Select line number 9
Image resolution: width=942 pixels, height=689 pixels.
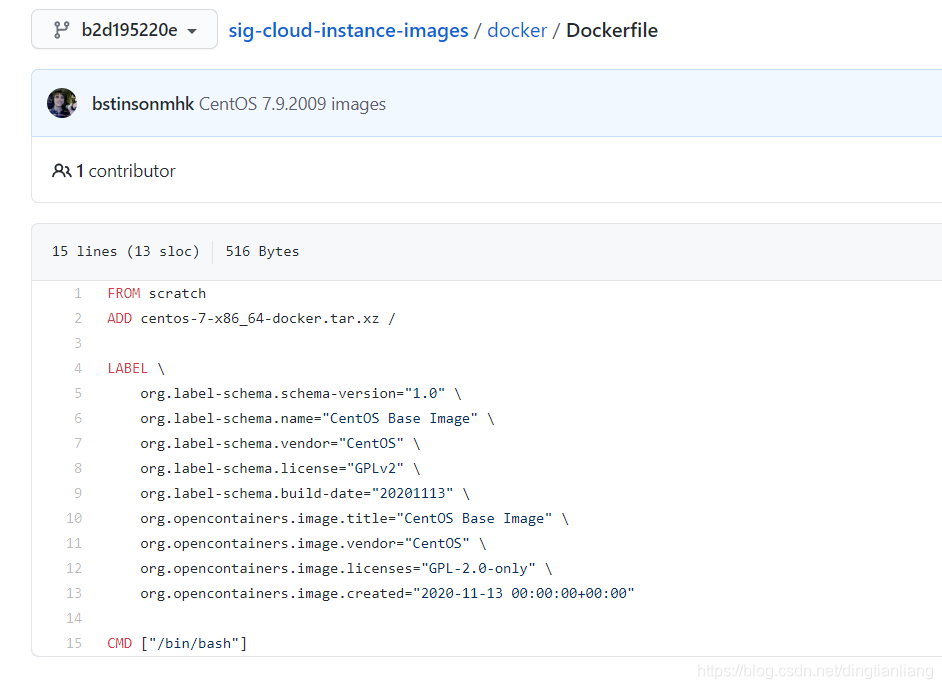click(78, 493)
